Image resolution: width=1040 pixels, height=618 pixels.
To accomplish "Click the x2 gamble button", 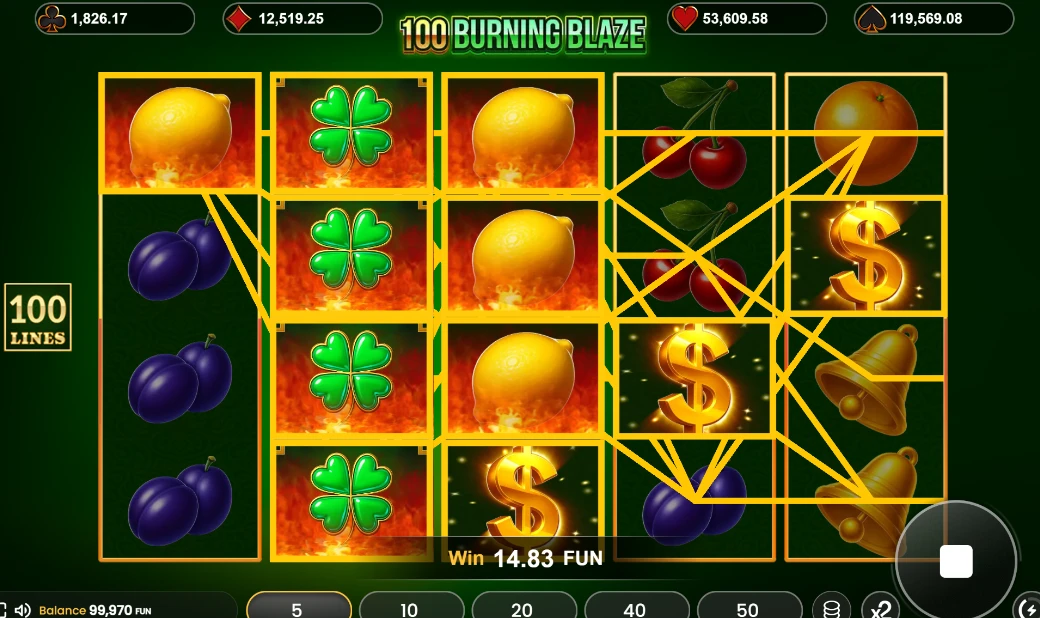I will [x=881, y=607].
